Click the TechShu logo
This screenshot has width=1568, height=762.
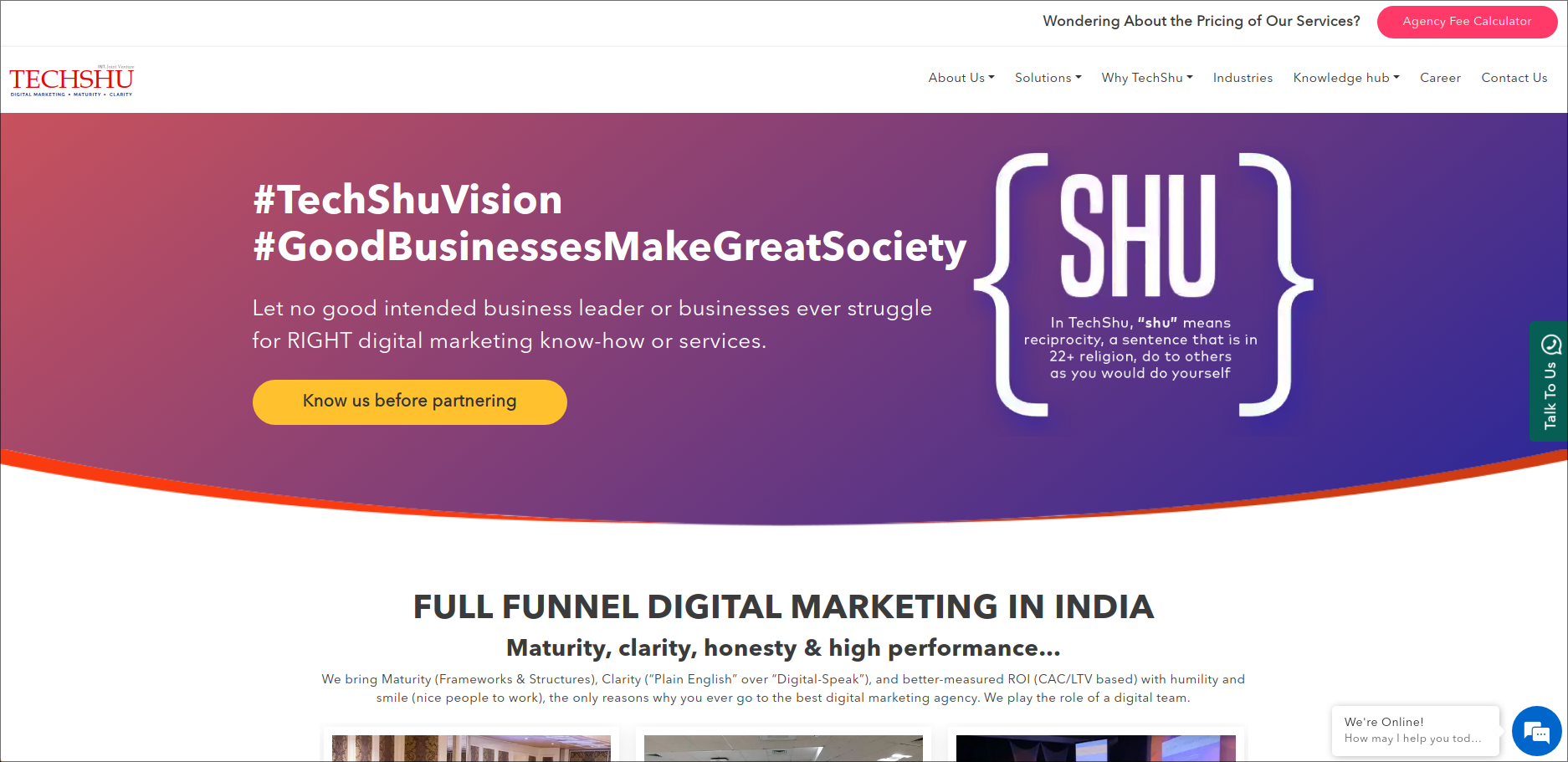[x=71, y=80]
